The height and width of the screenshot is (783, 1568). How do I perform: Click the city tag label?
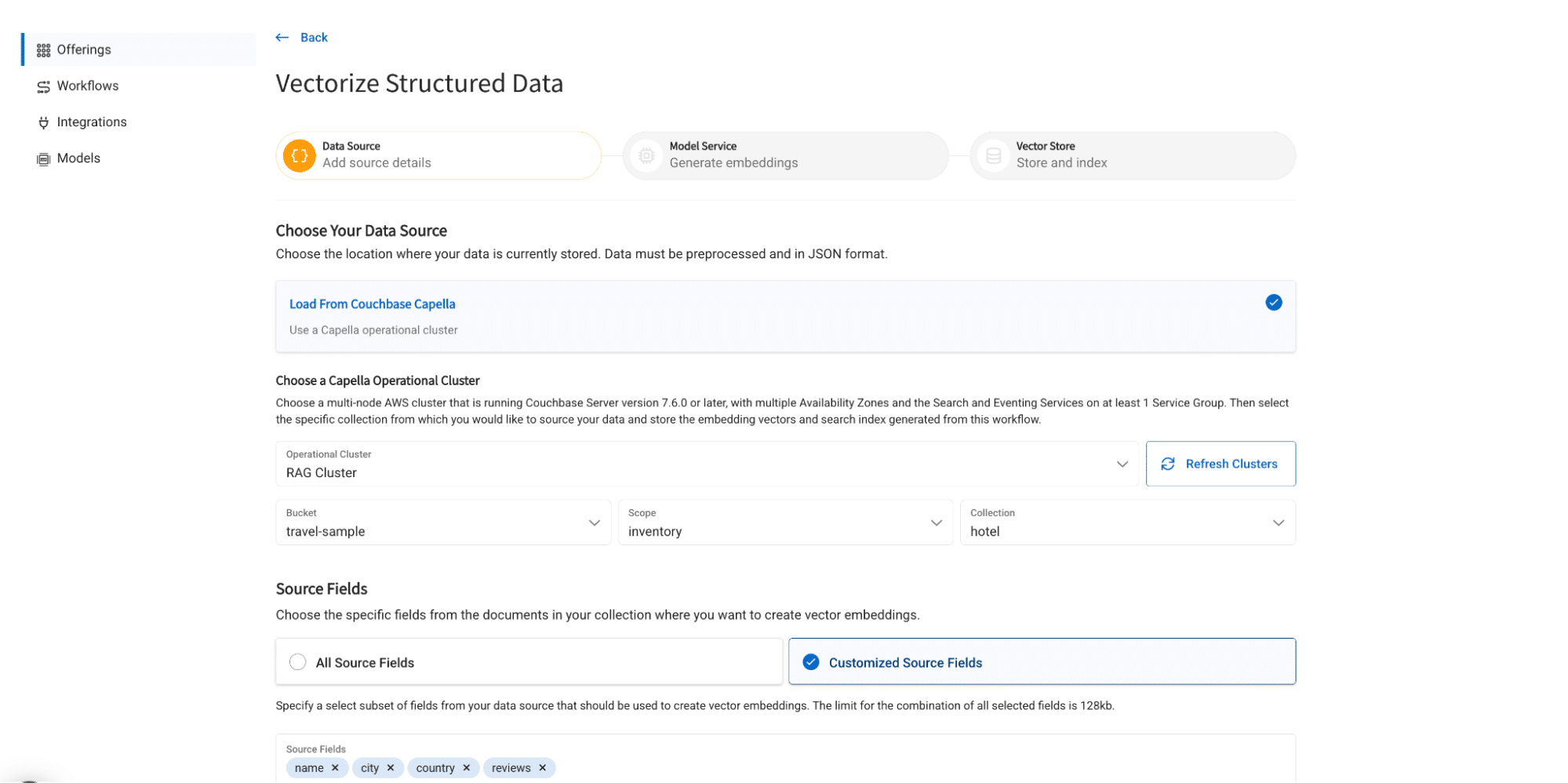click(369, 767)
